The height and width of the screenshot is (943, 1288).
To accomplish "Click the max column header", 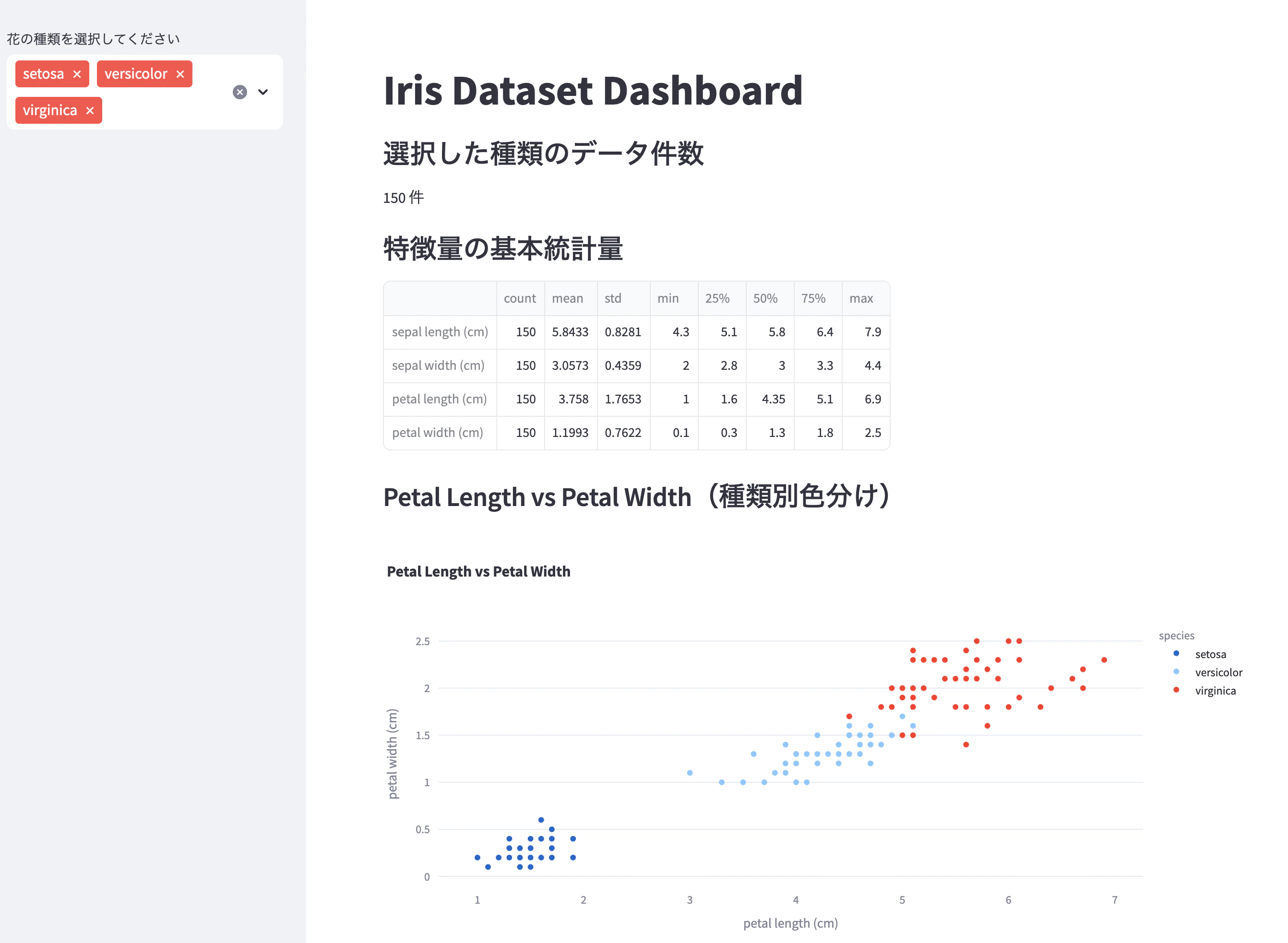I will click(x=861, y=298).
